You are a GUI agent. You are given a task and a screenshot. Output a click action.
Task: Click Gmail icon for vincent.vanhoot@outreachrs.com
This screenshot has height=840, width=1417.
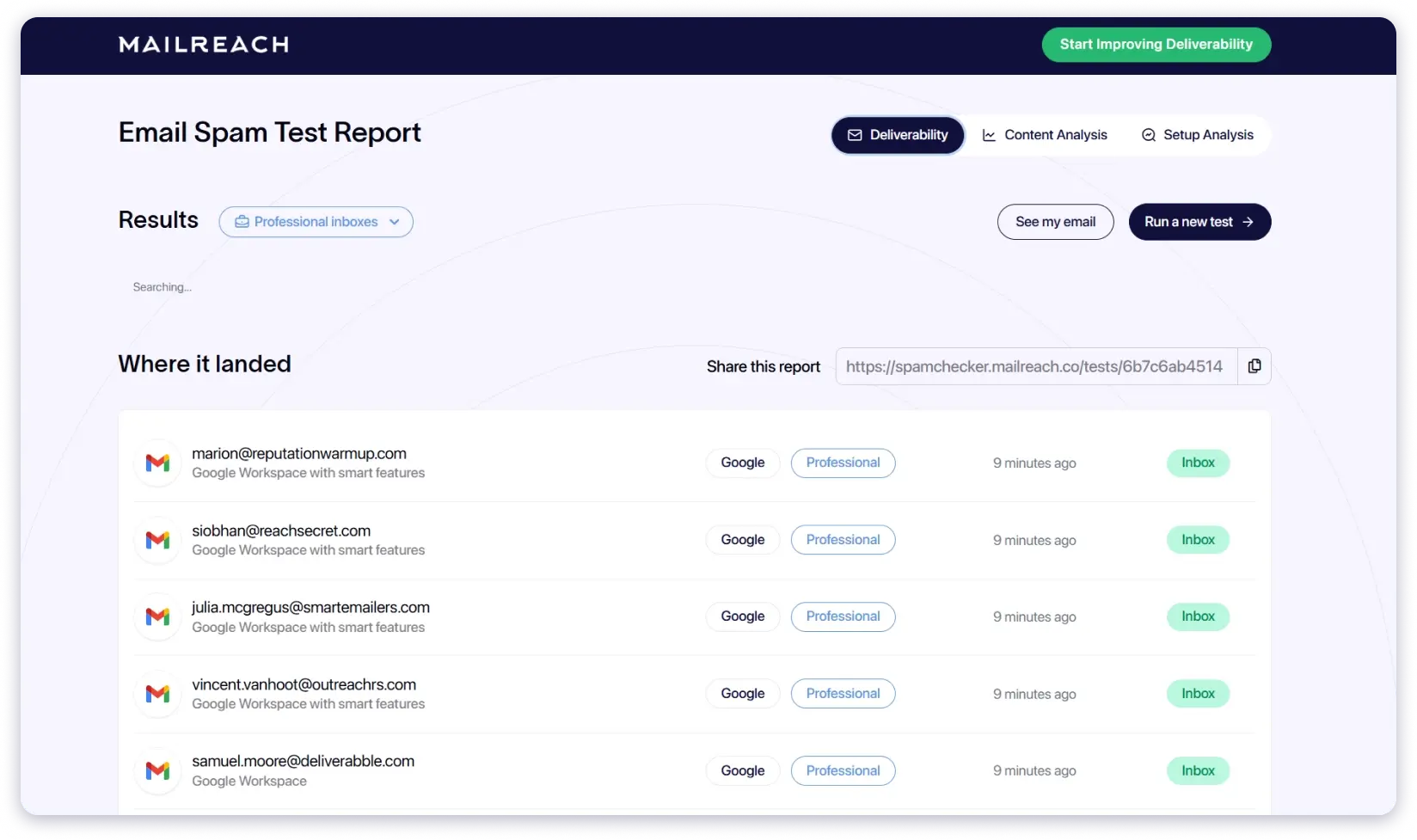[x=157, y=695]
